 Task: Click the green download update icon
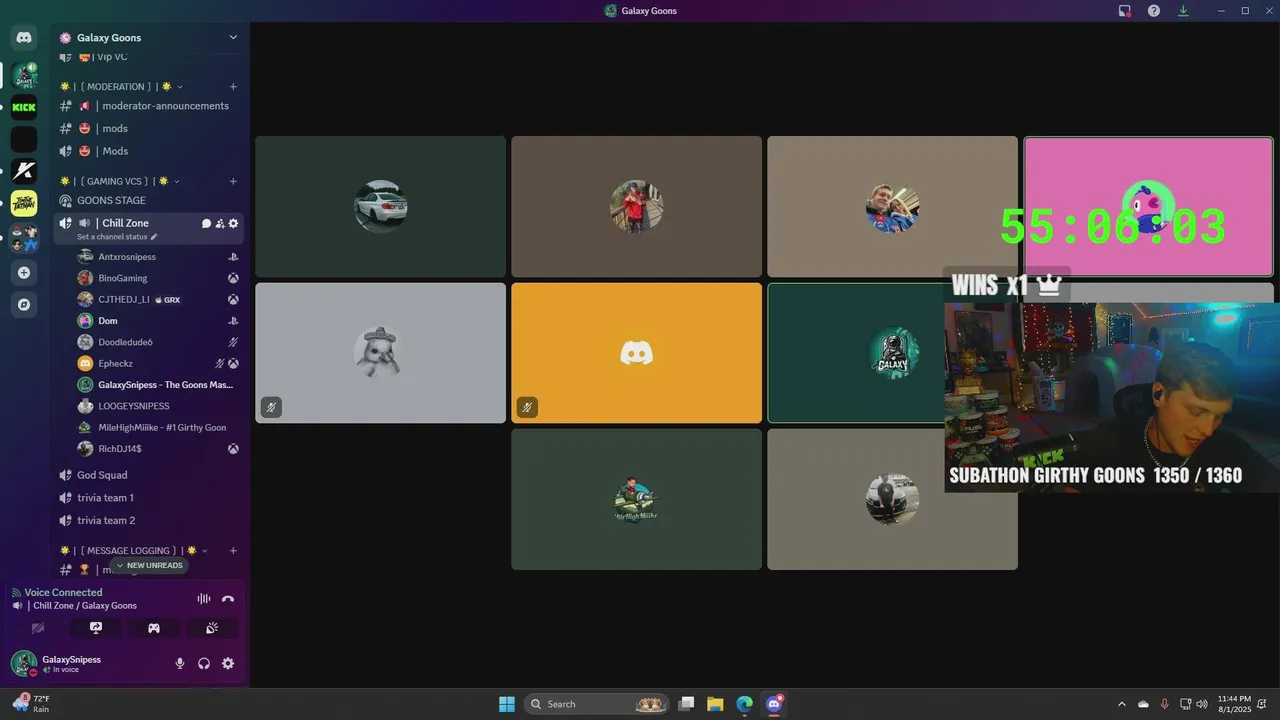pos(1183,11)
